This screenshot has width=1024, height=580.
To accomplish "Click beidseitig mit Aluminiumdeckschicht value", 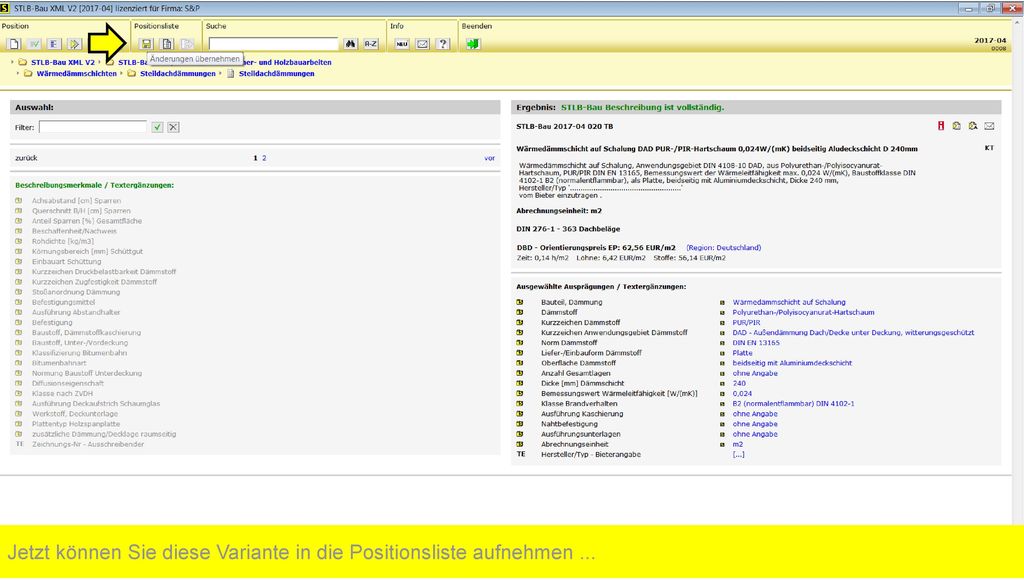I will pyautogui.click(x=792, y=363).
